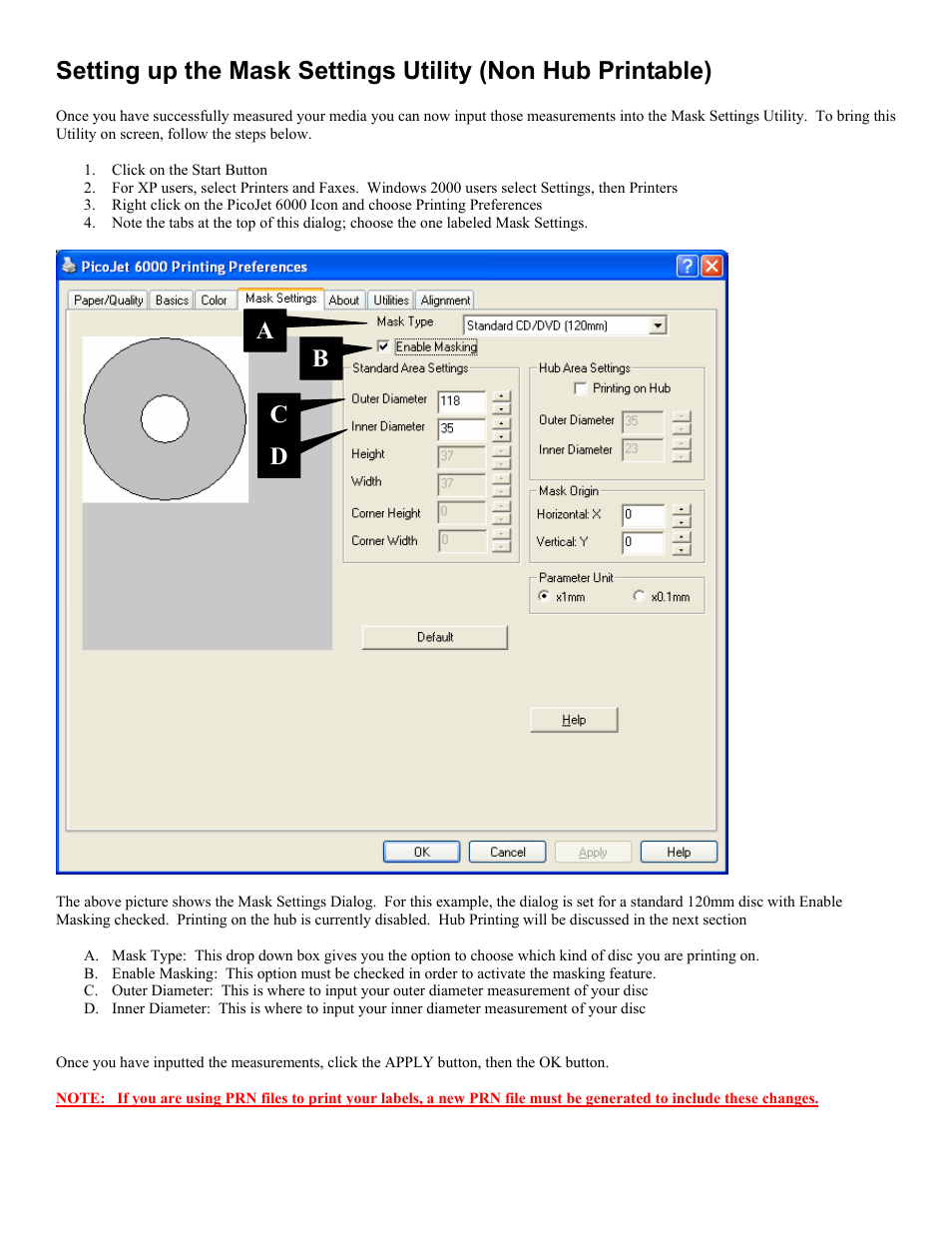Open the Mask Type dropdown list

click(658, 325)
